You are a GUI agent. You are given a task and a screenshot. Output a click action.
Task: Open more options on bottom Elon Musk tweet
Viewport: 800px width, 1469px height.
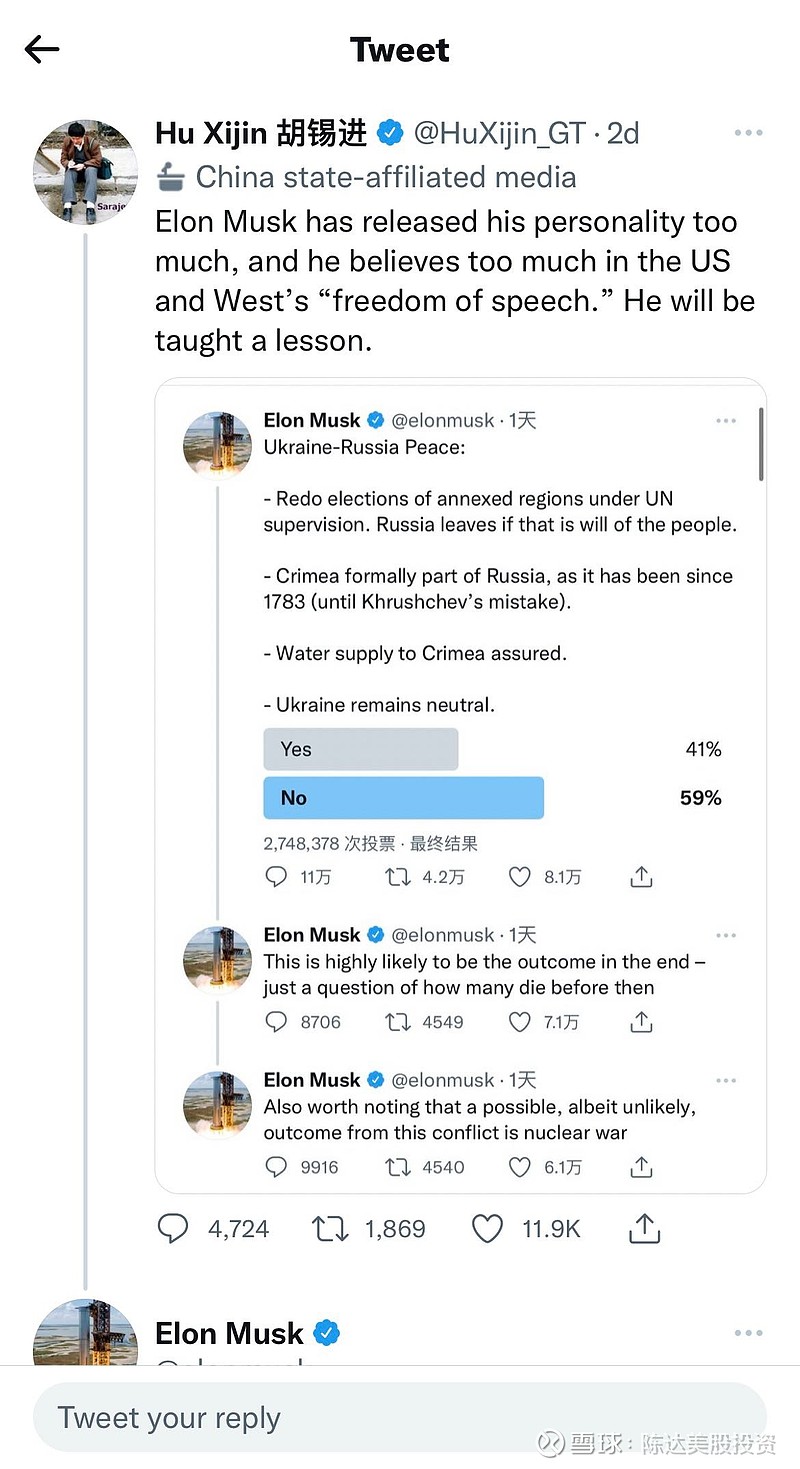tap(748, 1333)
